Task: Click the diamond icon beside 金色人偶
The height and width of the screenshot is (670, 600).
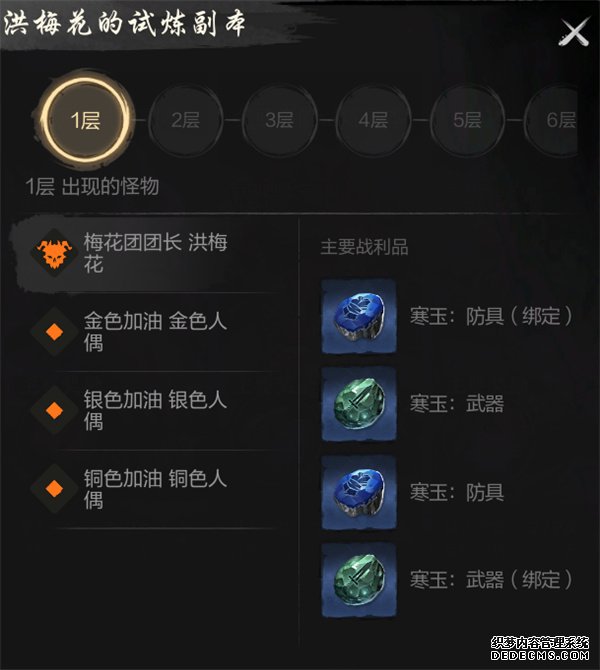Action: tap(54, 332)
